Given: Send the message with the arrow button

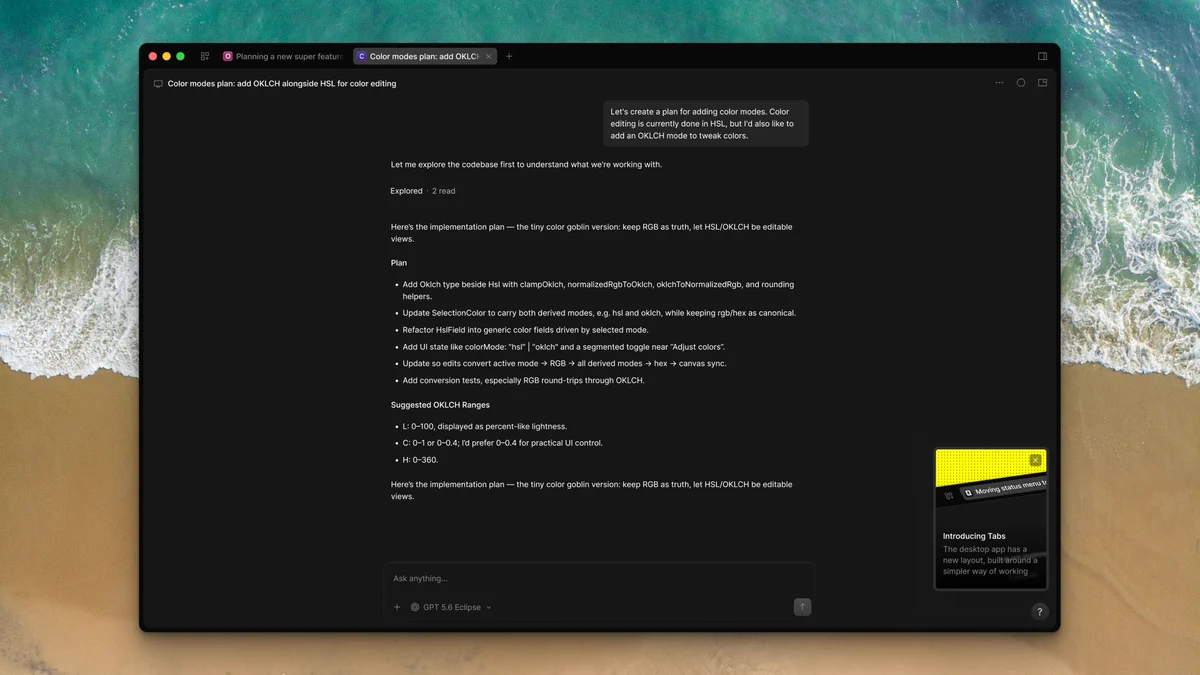Looking at the screenshot, I should 802,607.
